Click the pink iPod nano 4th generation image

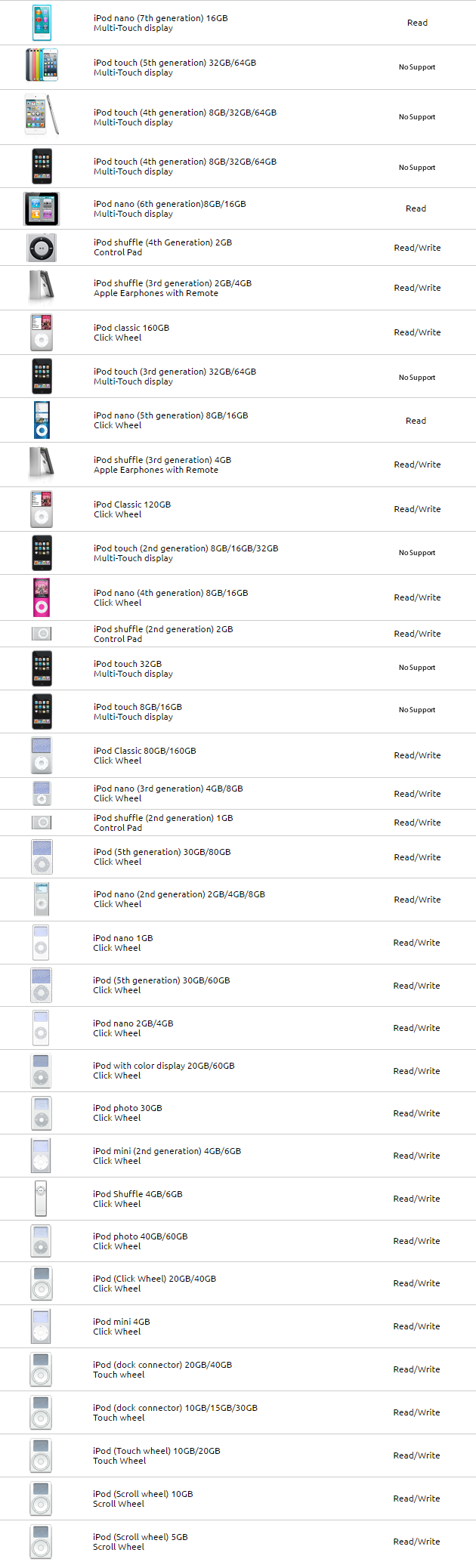42,597
